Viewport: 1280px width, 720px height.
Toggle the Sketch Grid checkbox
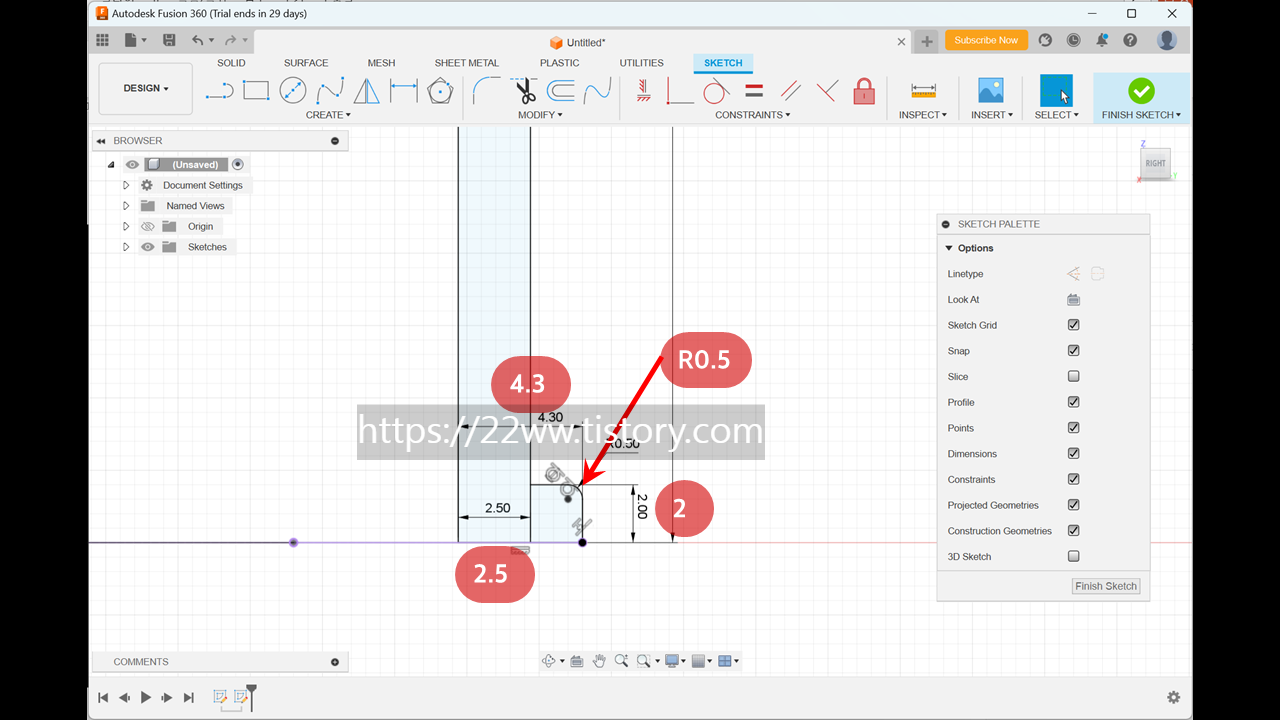pos(1073,325)
